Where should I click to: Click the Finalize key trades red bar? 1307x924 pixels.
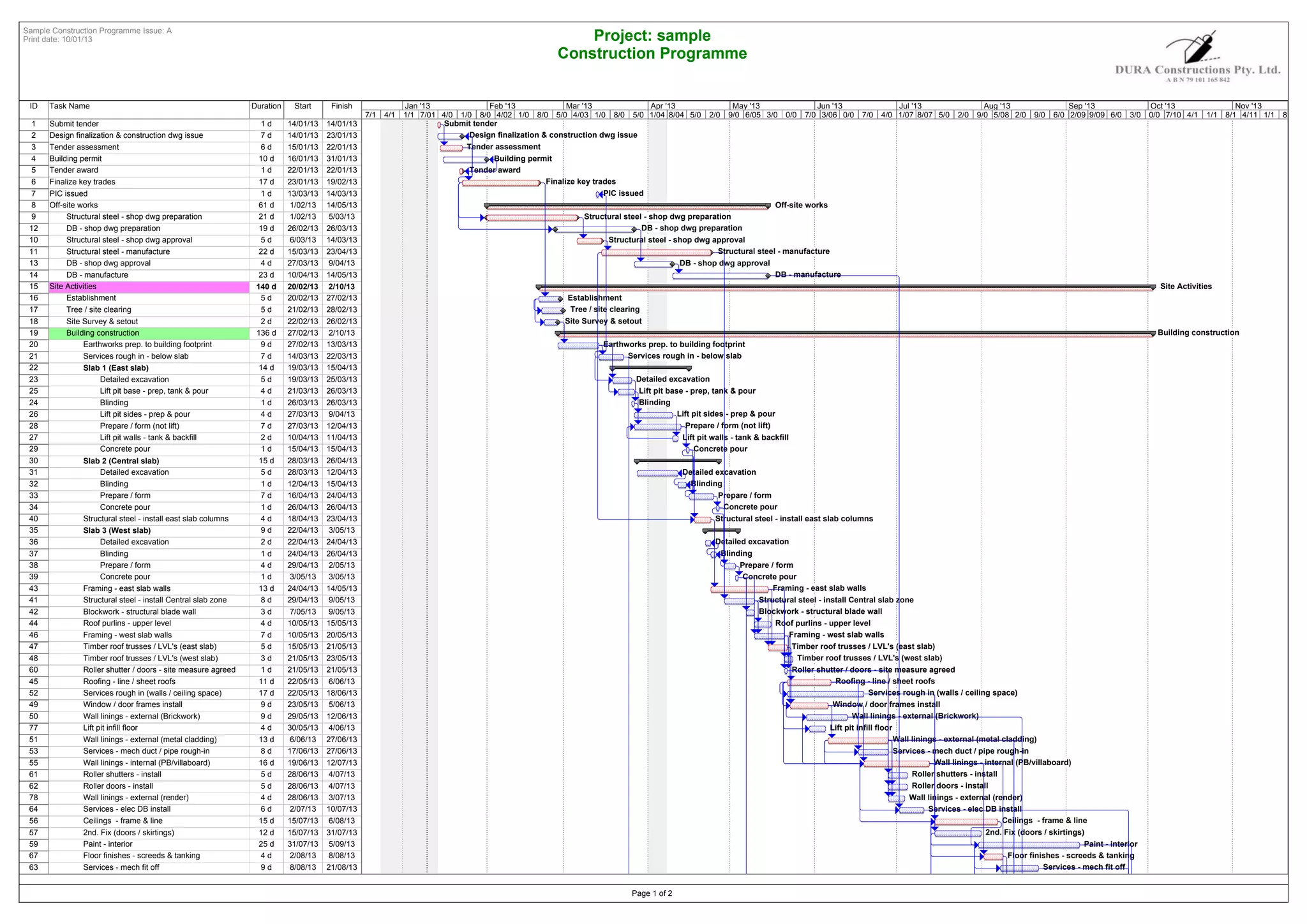pos(501,183)
